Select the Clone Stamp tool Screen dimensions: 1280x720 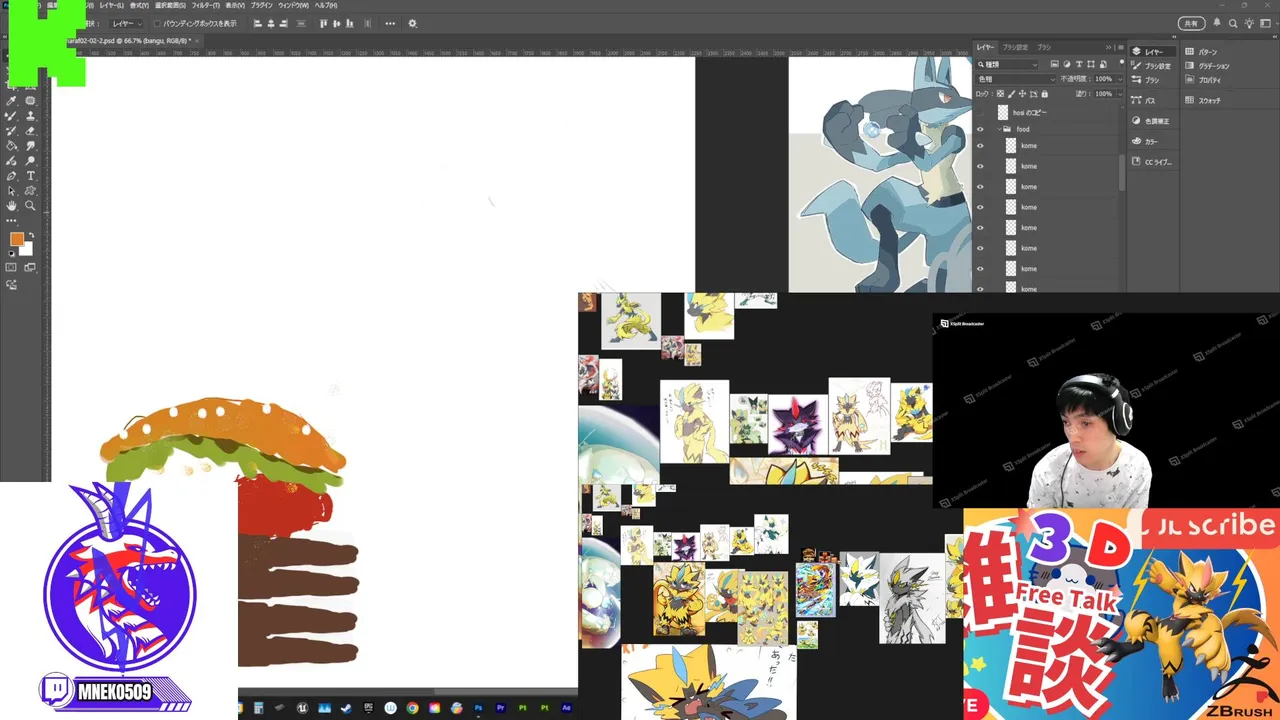pos(30,116)
